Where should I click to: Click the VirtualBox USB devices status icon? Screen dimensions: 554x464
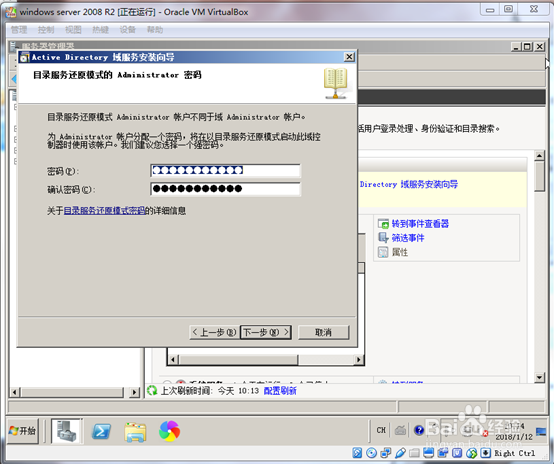tap(400, 453)
